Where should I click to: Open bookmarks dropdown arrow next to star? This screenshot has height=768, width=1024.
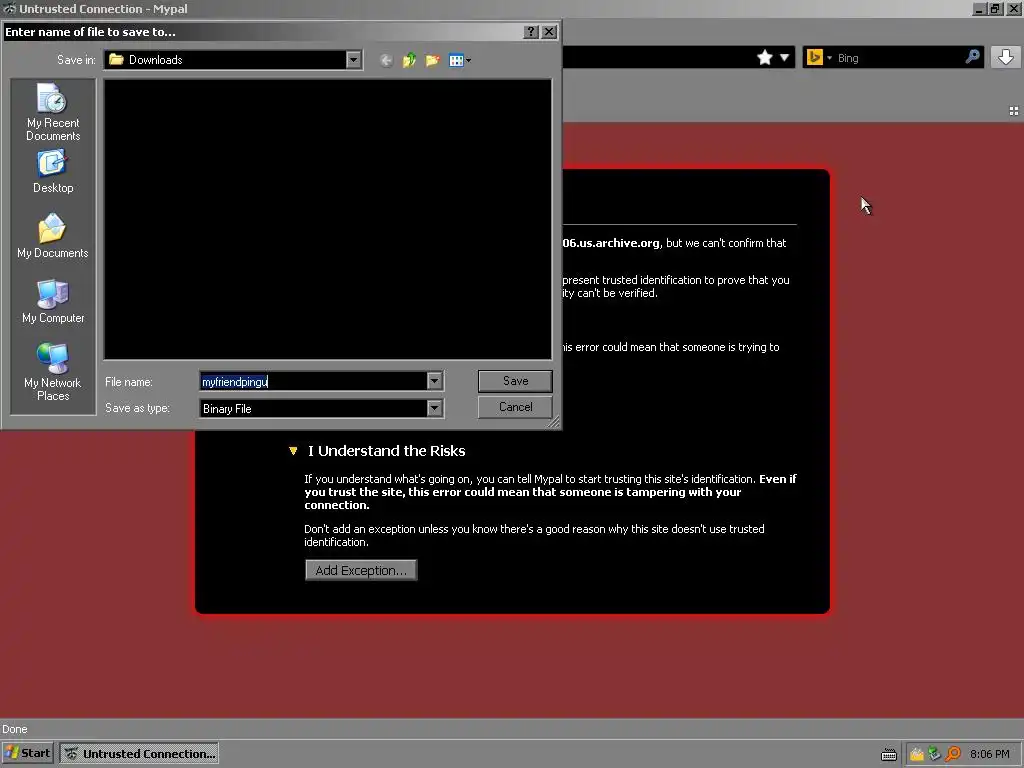pos(784,57)
